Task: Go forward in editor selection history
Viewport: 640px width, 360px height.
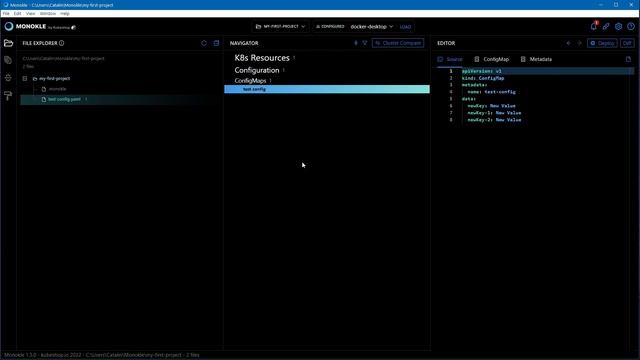Action: pyautogui.click(x=579, y=43)
